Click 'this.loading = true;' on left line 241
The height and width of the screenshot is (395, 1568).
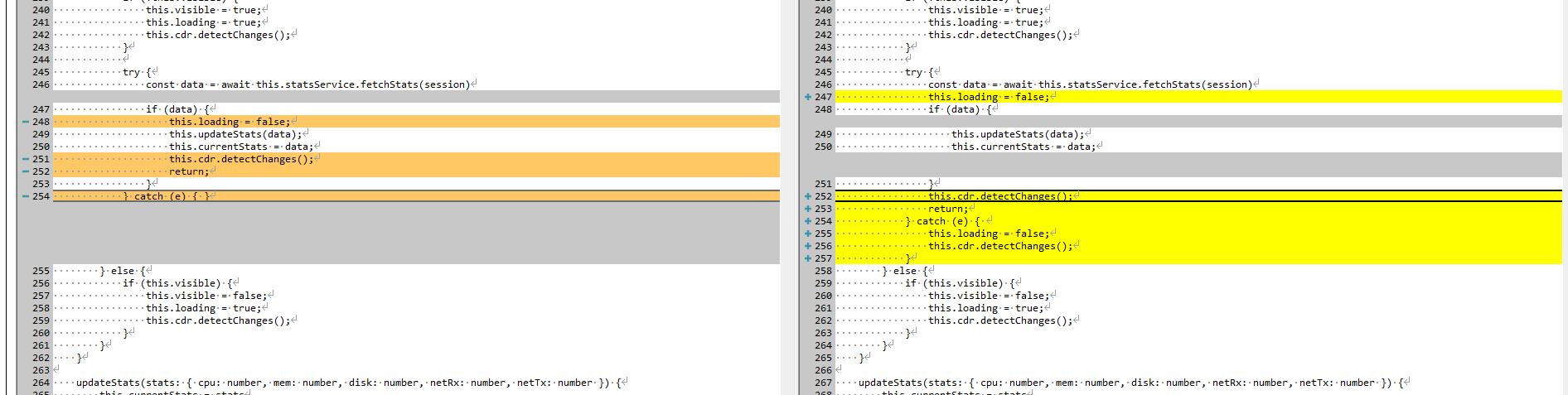point(204,22)
